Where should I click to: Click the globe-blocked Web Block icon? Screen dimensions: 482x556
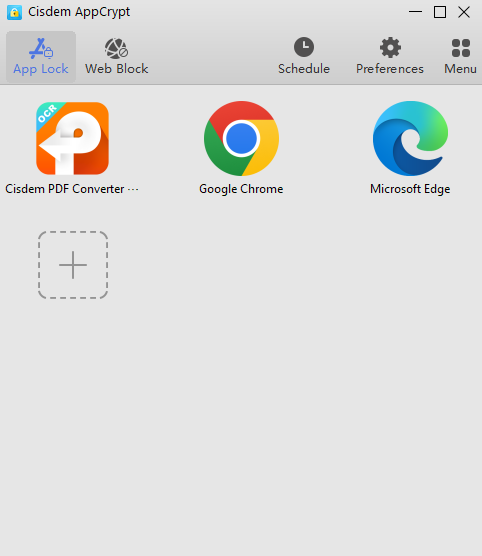116,48
